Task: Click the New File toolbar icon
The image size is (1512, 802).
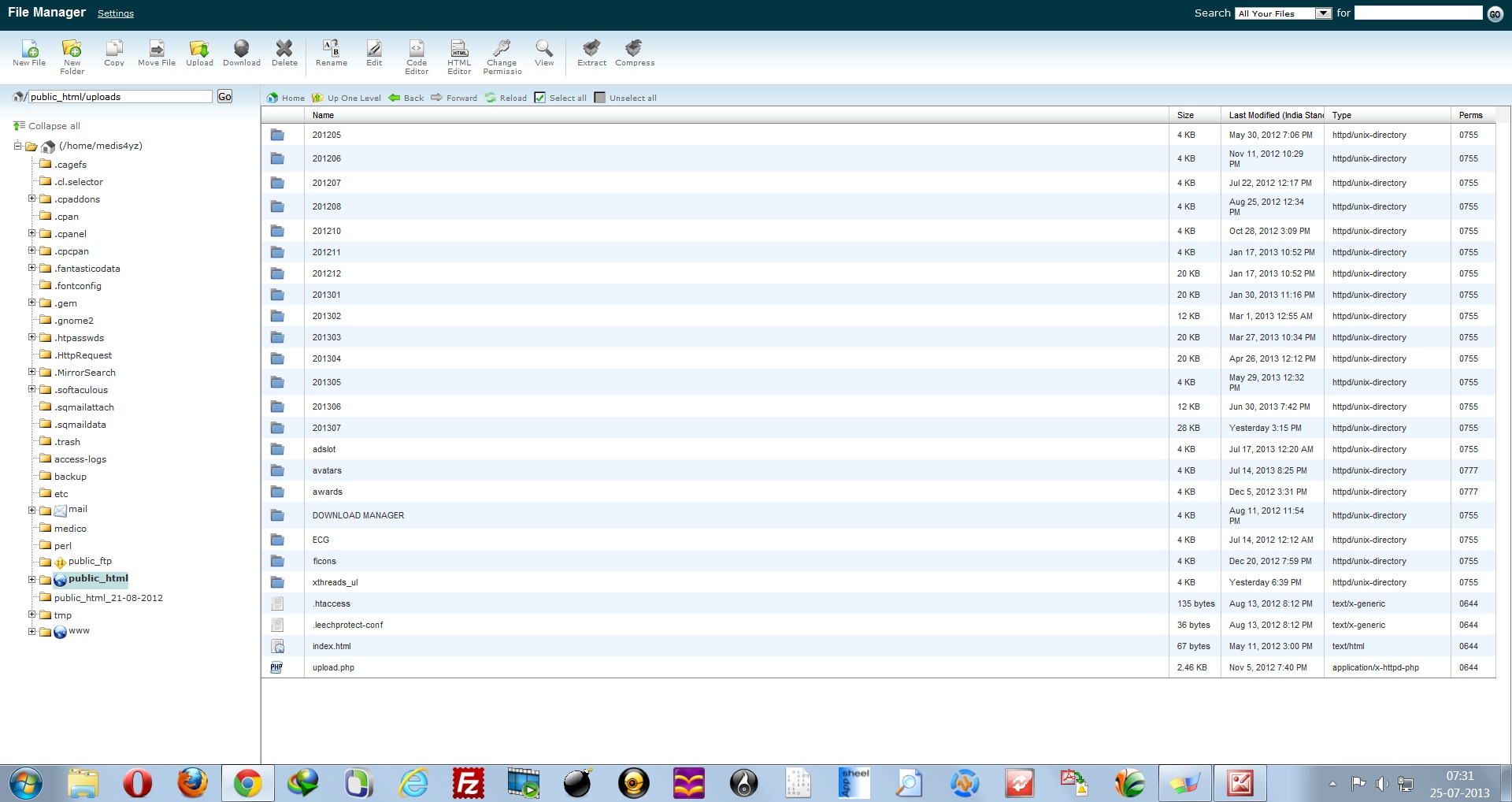Action: click(29, 50)
